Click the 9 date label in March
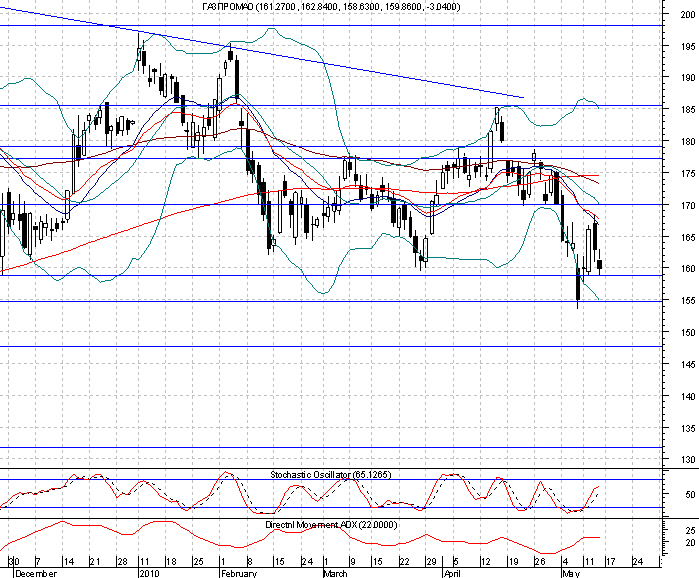Screen dimensions: 699x578 [352, 562]
